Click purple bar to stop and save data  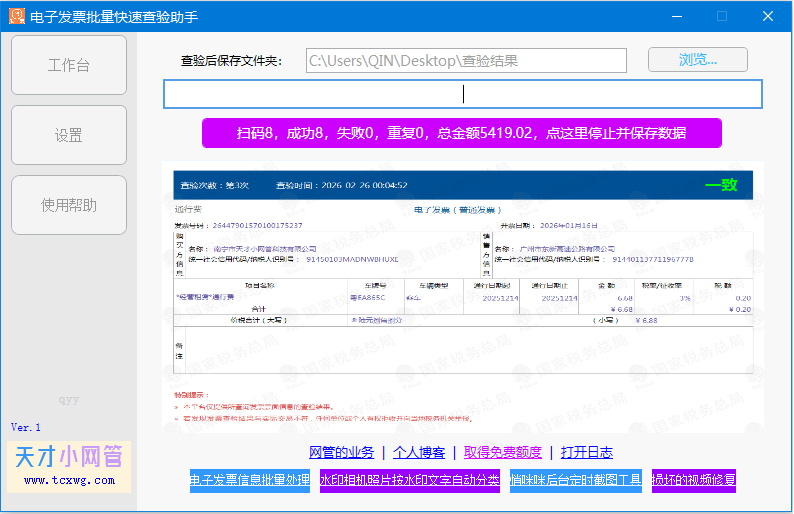[461, 133]
